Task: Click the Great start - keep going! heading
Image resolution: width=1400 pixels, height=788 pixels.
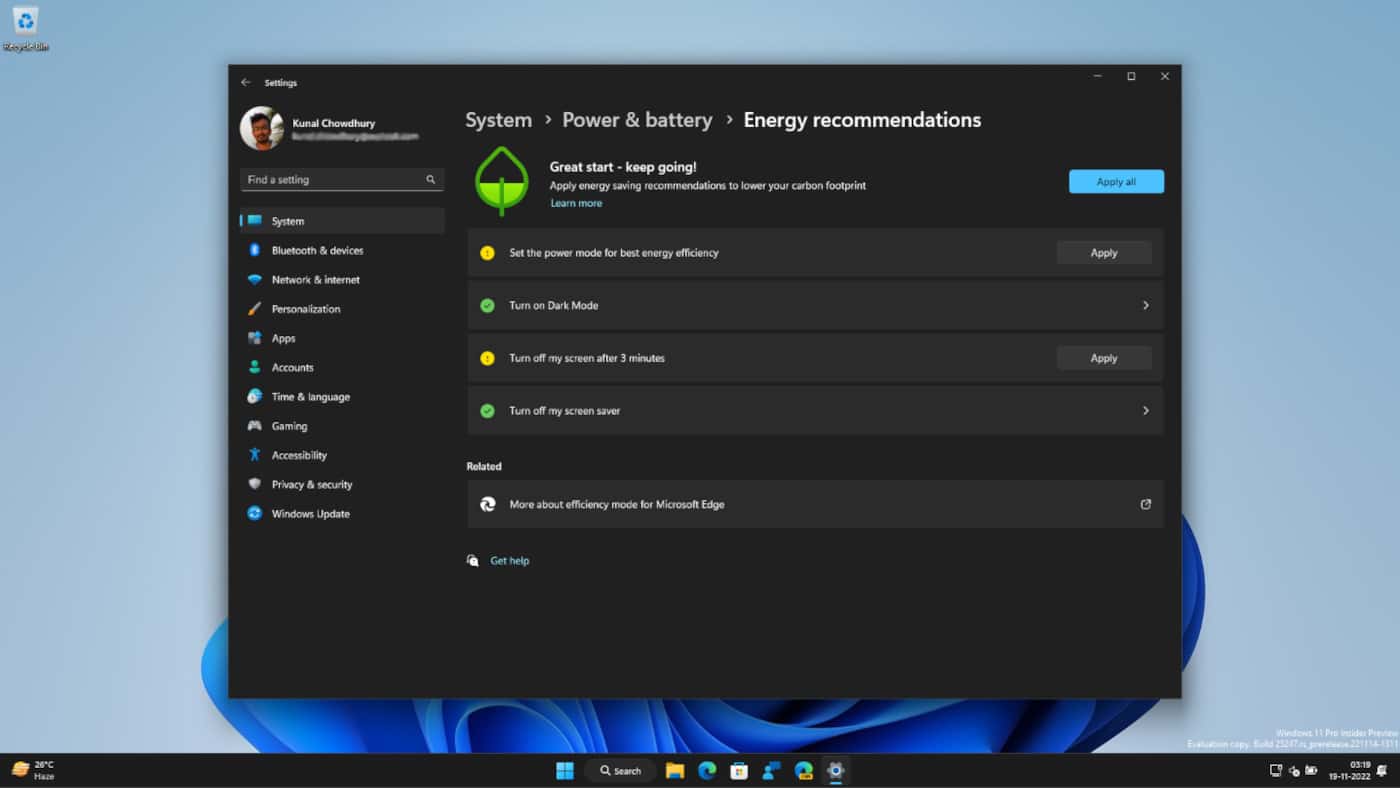Action: point(623,167)
